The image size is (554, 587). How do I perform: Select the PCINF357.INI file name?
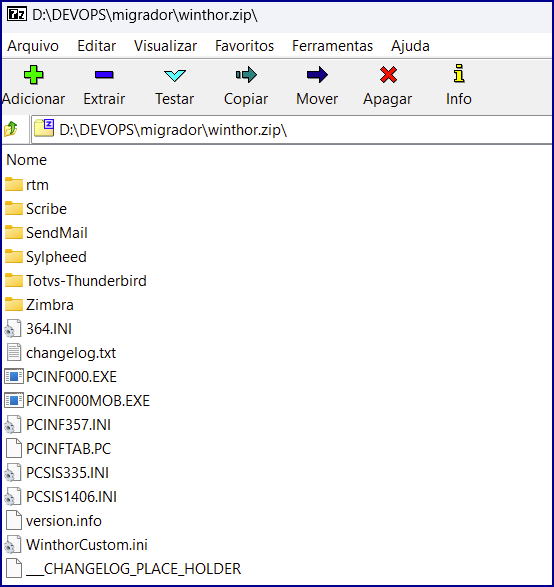(x=69, y=424)
